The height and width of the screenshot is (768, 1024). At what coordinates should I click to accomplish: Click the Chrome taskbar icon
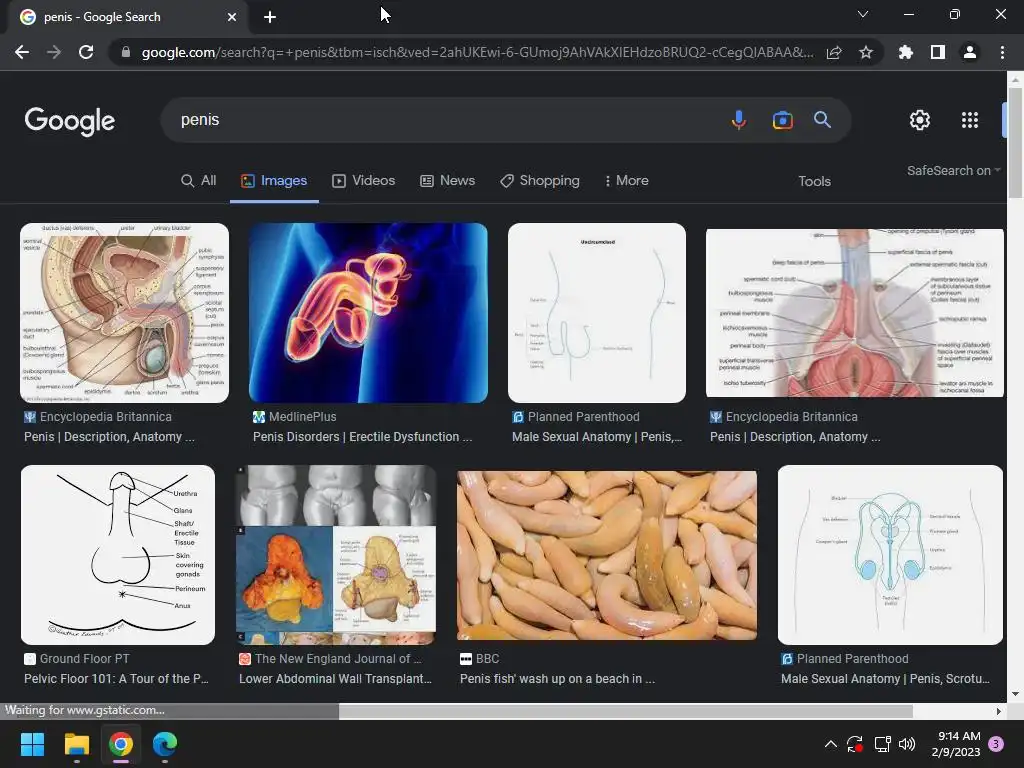coord(121,744)
